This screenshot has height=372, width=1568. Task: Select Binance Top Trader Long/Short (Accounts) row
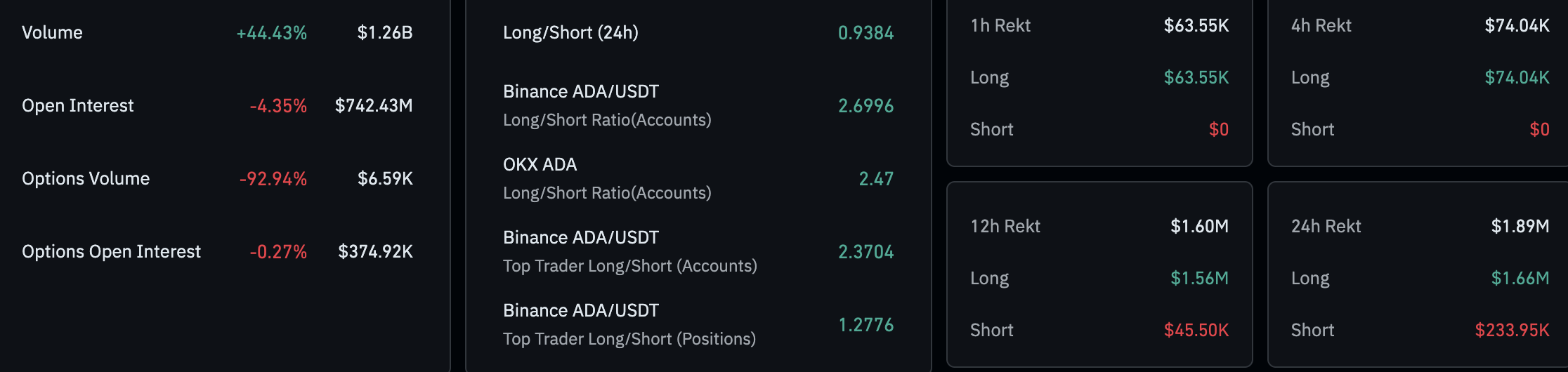point(698,252)
